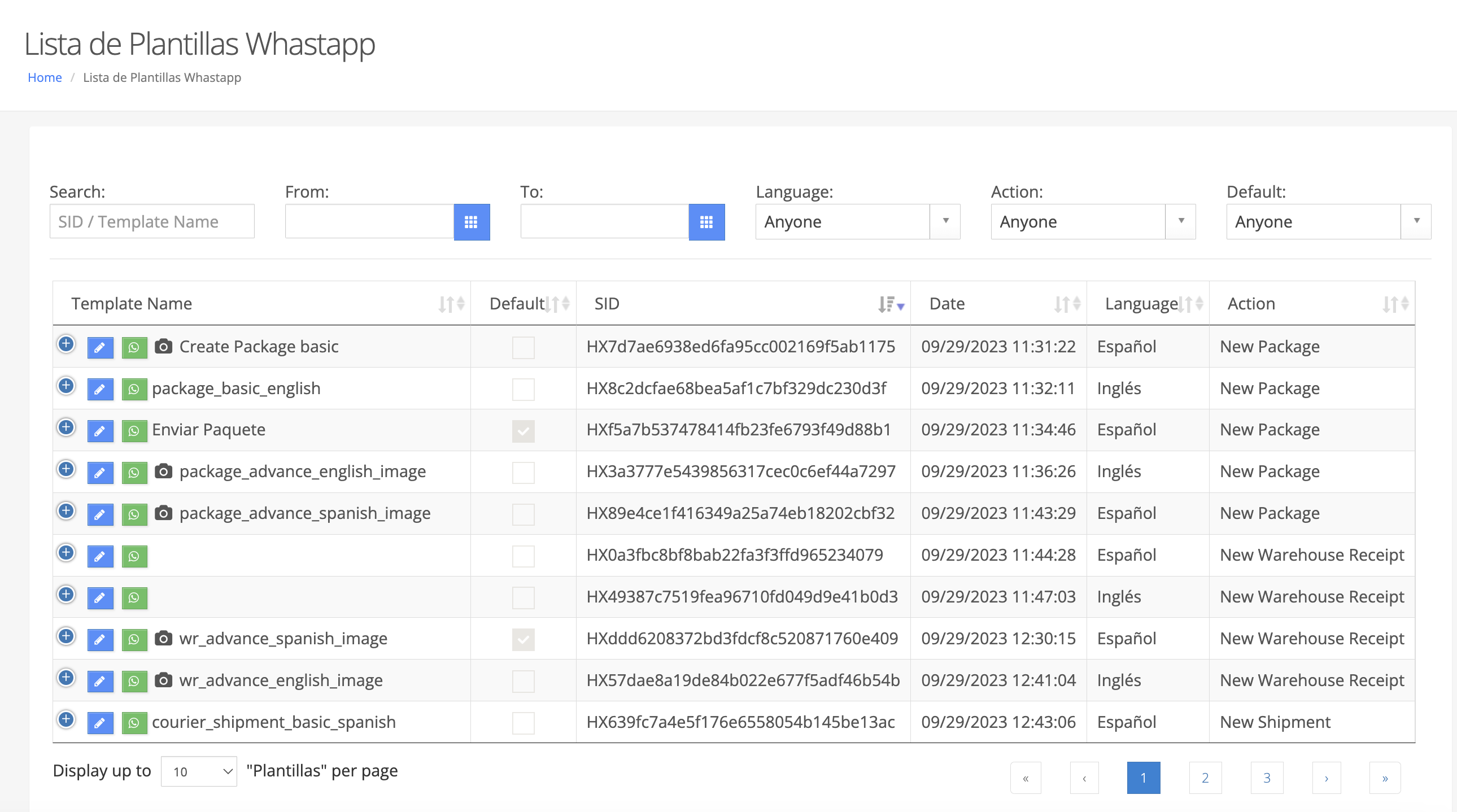This screenshot has height=812, width=1457.
Task: Click WhatsApp icon for wr_advance_english_image
Action: (134, 682)
